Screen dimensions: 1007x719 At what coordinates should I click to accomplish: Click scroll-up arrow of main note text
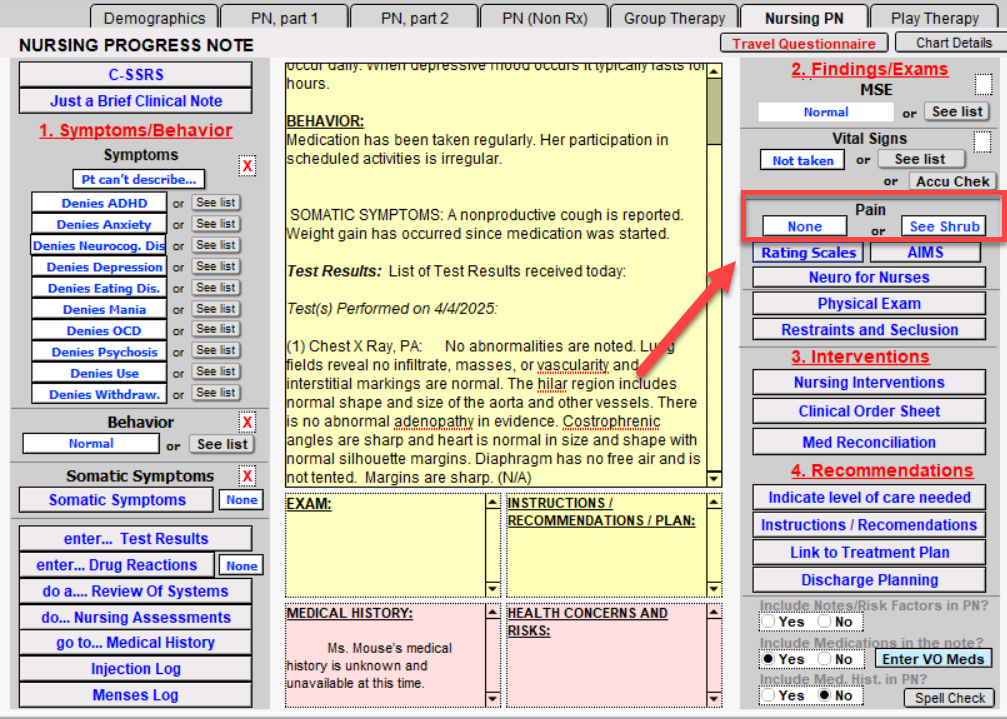pos(714,72)
